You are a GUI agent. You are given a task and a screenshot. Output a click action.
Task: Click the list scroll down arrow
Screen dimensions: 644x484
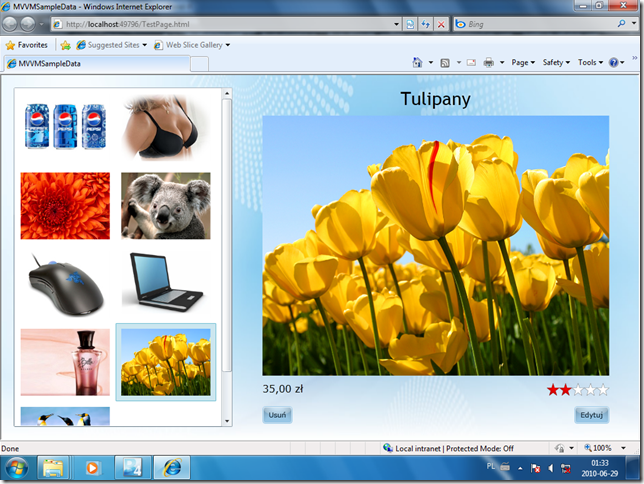tap(227, 421)
